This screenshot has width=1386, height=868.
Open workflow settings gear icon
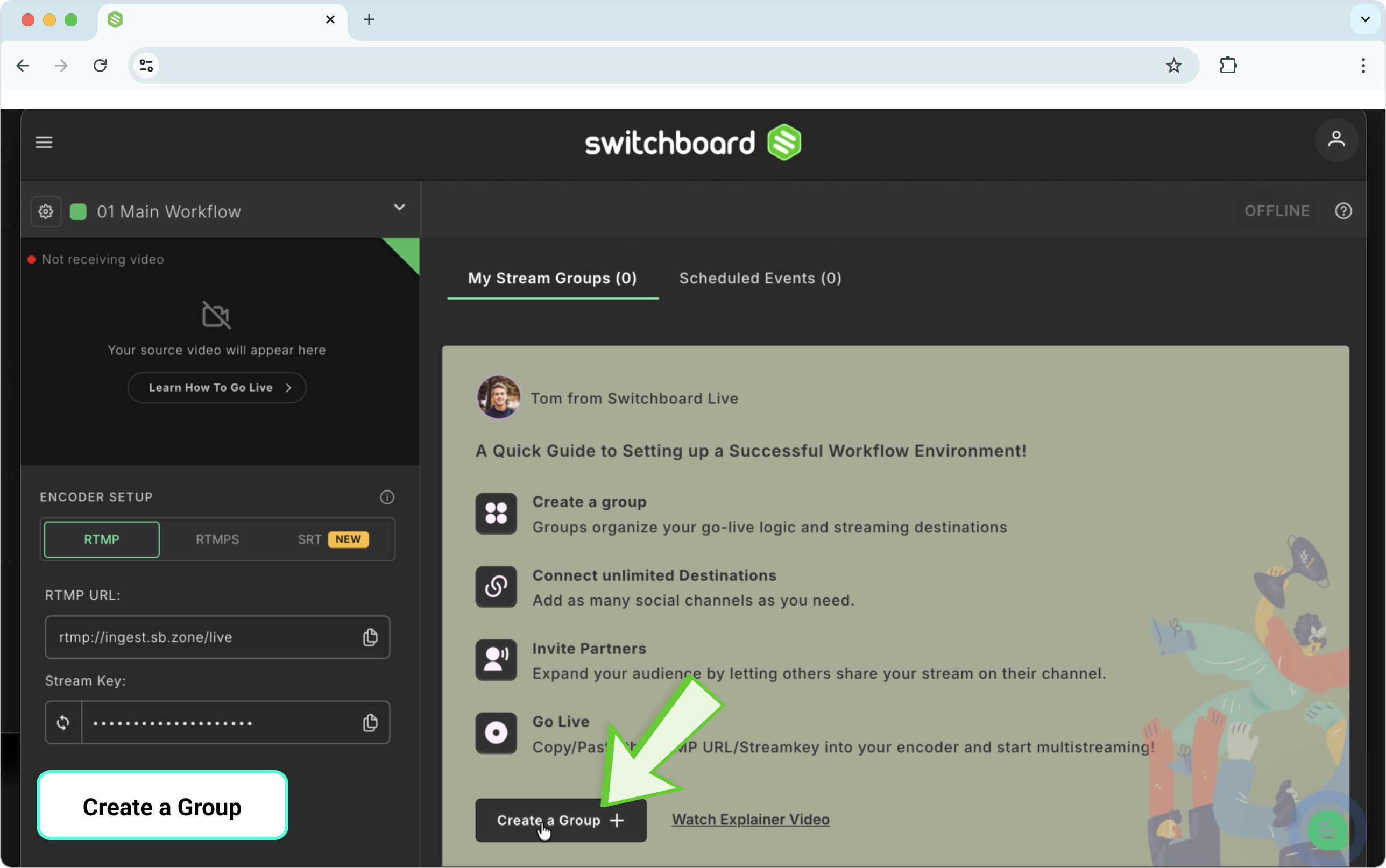[46, 212]
